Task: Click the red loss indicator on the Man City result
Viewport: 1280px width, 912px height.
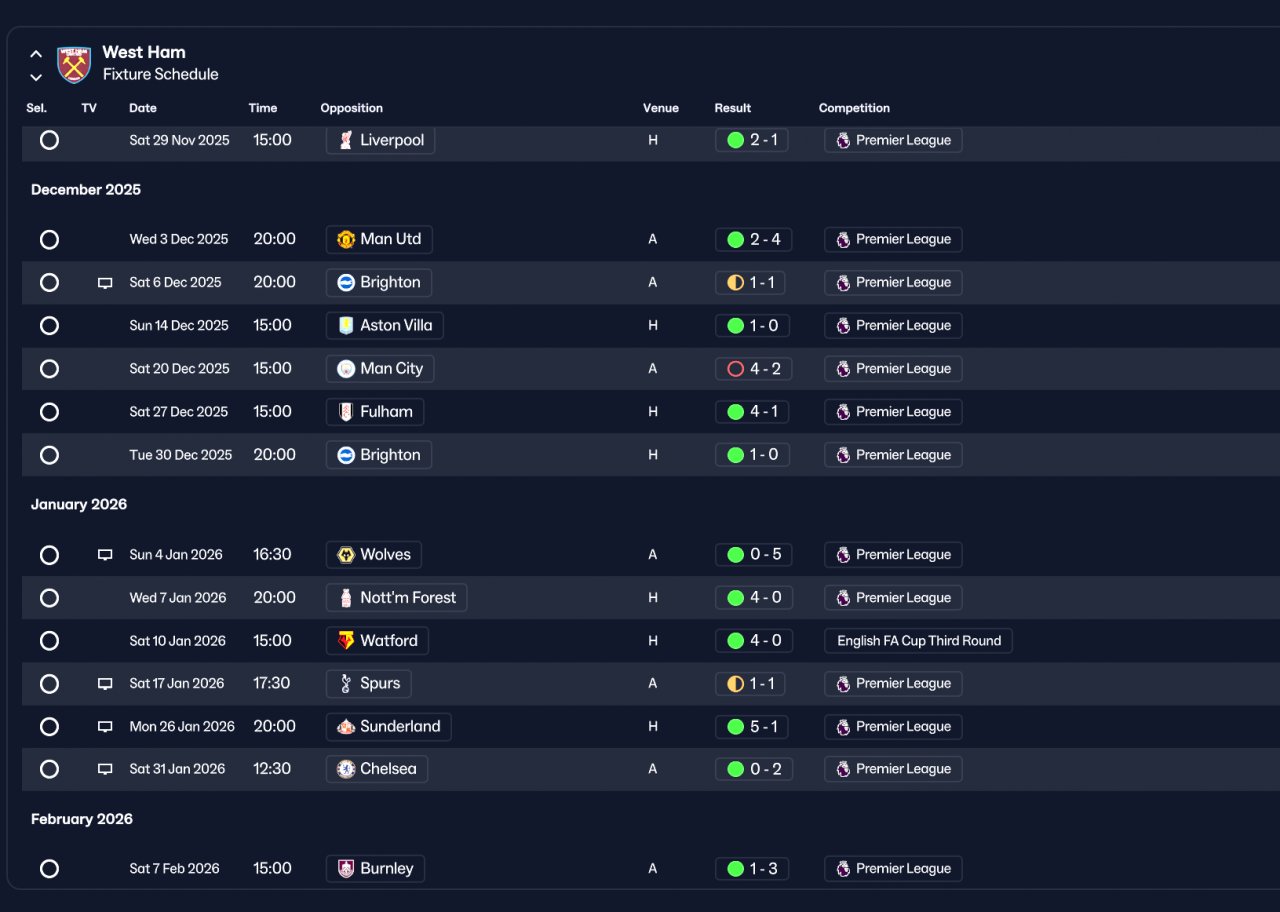Action: pyautogui.click(x=735, y=369)
